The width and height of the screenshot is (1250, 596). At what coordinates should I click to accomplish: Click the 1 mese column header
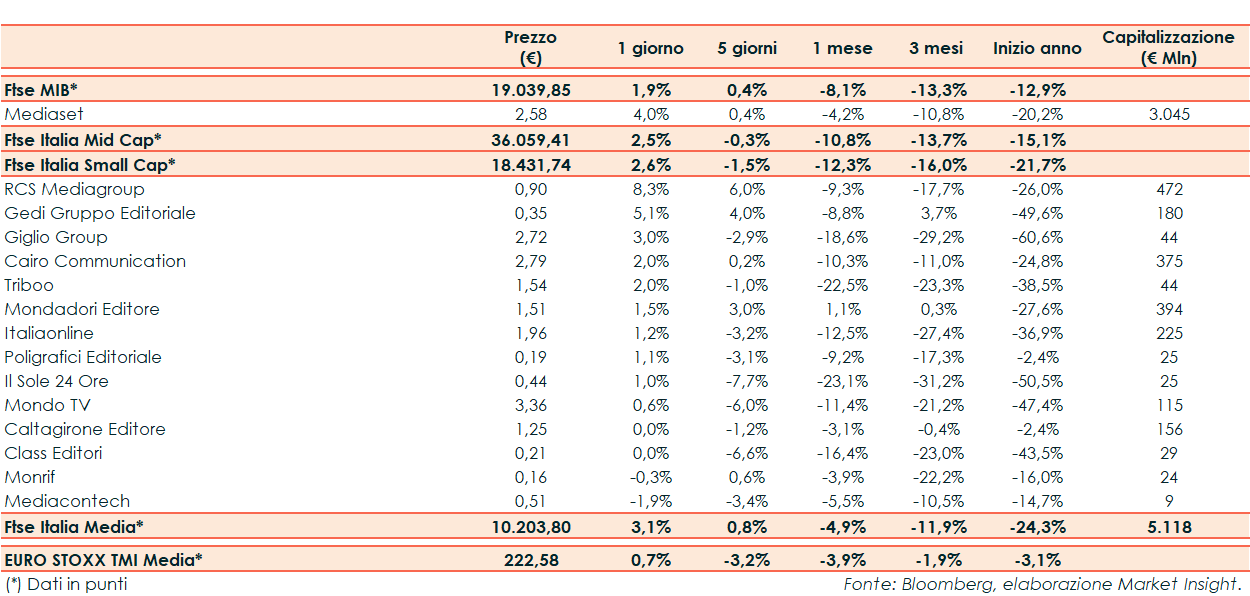tap(842, 48)
